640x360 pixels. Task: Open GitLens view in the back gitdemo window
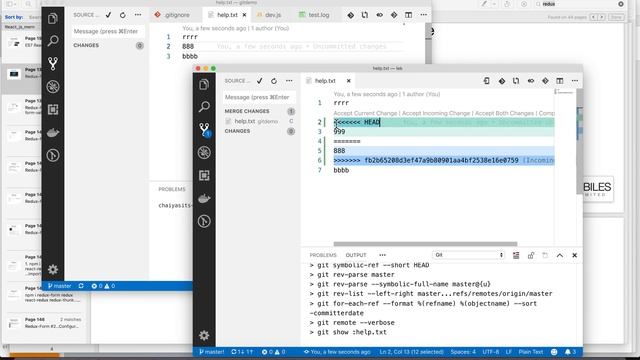pos(53,155)
